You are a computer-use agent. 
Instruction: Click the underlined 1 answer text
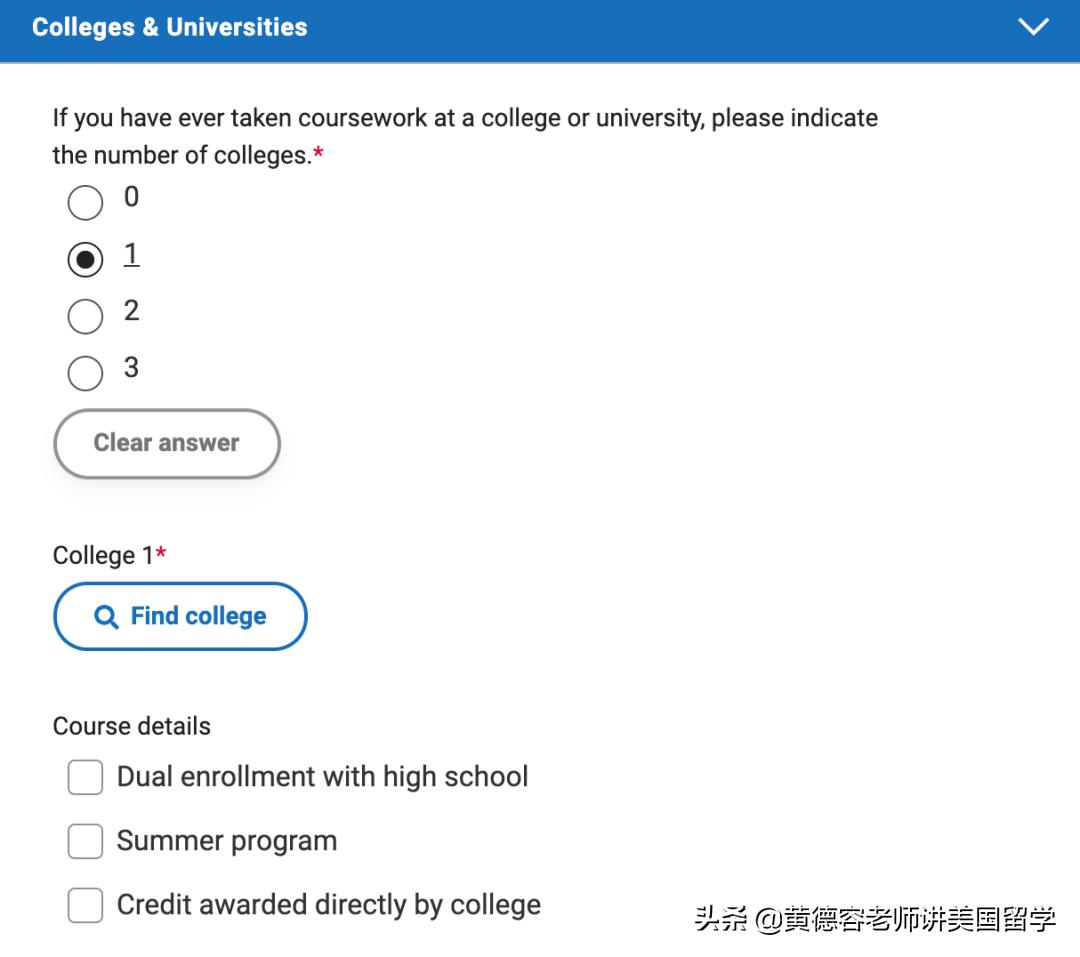131,255
